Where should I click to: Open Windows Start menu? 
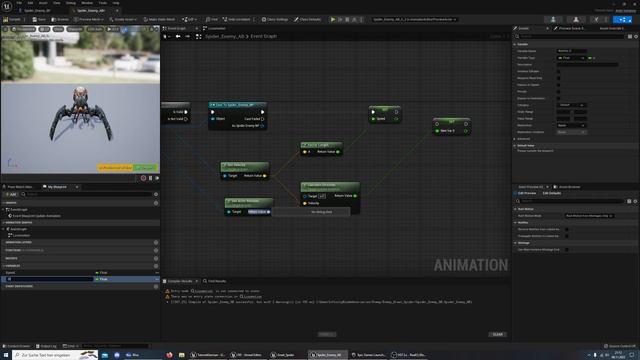pyautogui.click(x=6, y=355)
